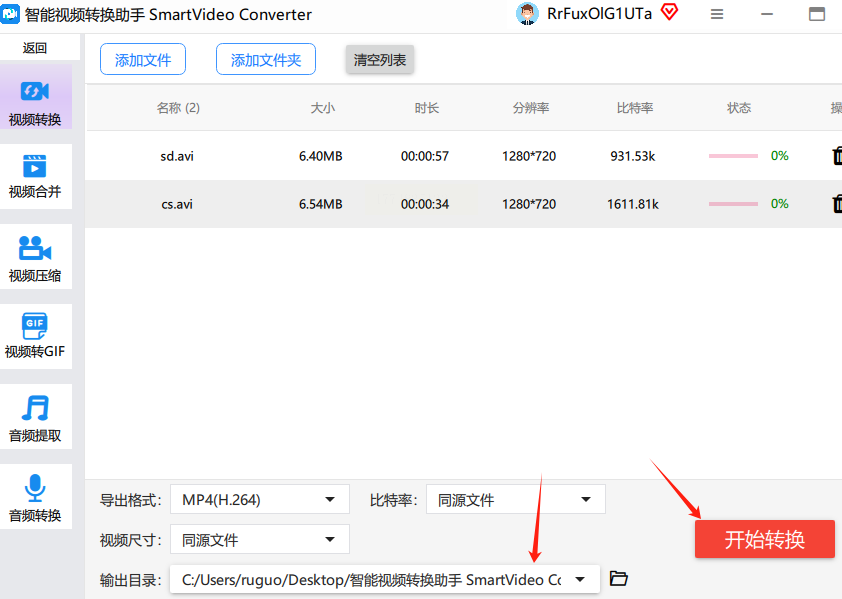Click the 931.53k bitrate cell
The image size is (842, 599).
(x=633, y=156)
